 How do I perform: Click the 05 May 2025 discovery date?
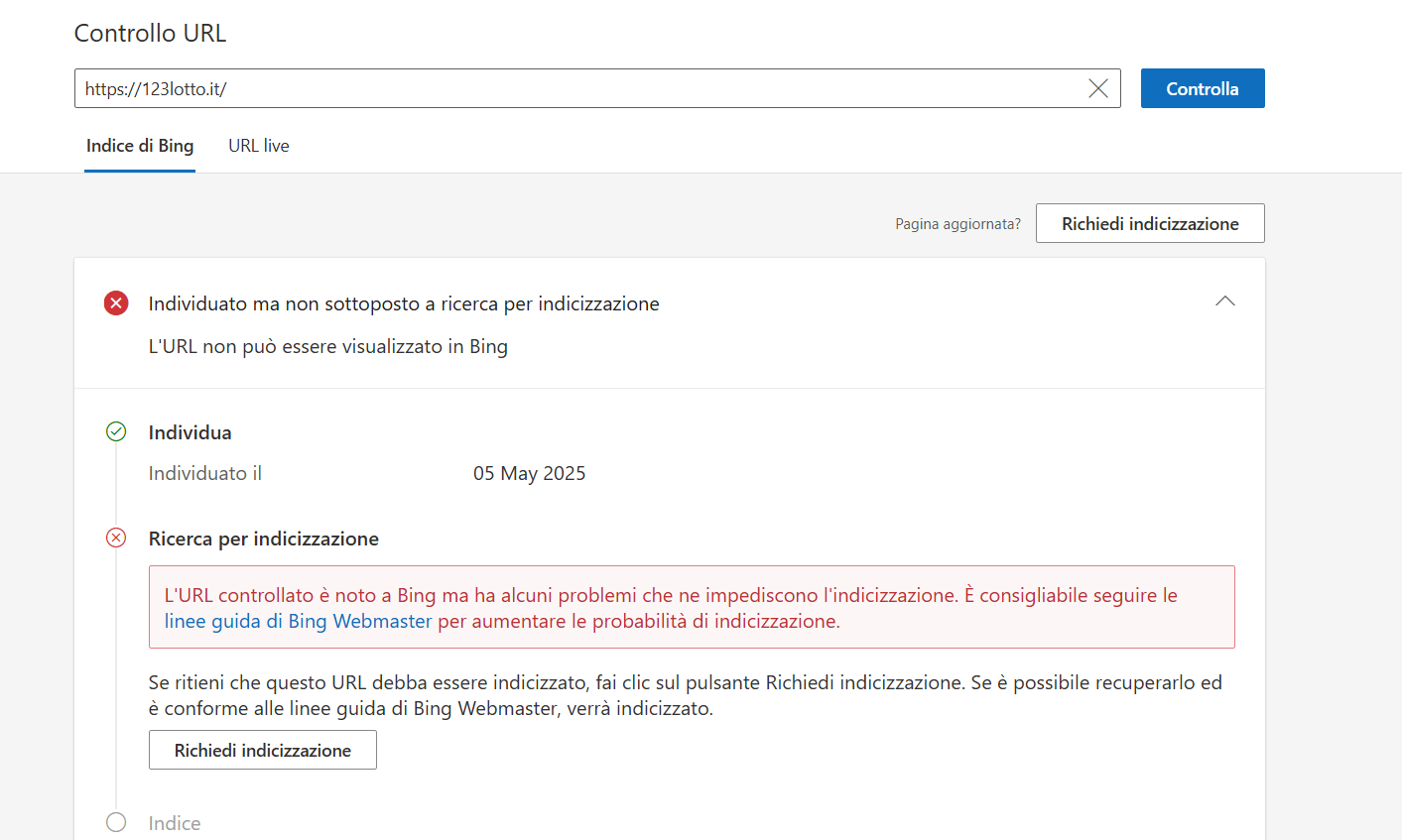click(529, 473)
